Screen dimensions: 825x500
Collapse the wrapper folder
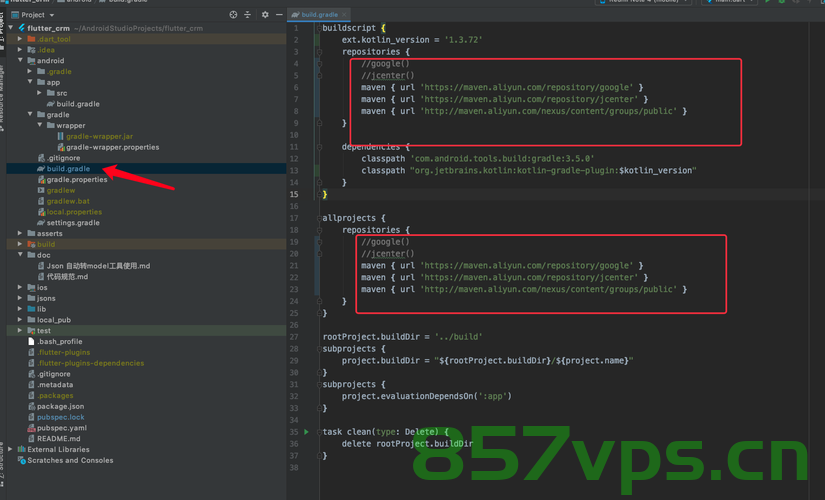click(39, 125)
